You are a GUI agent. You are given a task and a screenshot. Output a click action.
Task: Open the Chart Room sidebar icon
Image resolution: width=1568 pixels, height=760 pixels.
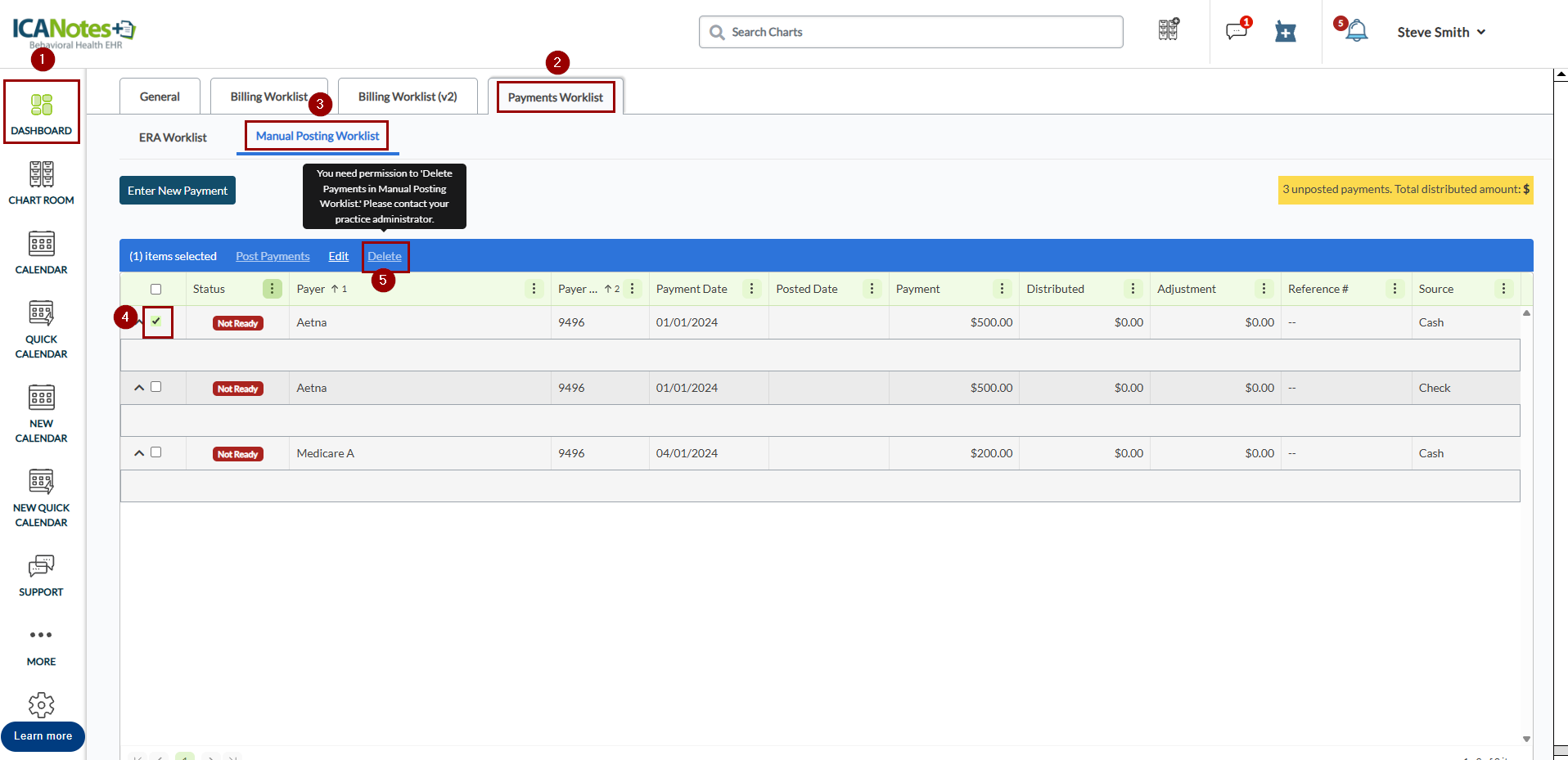coord(41,183)
